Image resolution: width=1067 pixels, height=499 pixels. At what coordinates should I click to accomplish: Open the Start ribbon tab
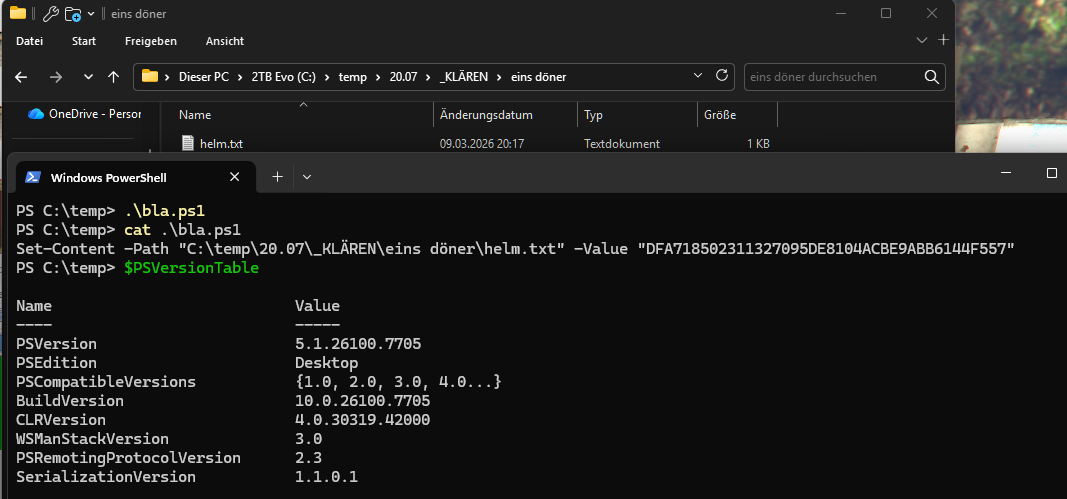click(84, 41)
